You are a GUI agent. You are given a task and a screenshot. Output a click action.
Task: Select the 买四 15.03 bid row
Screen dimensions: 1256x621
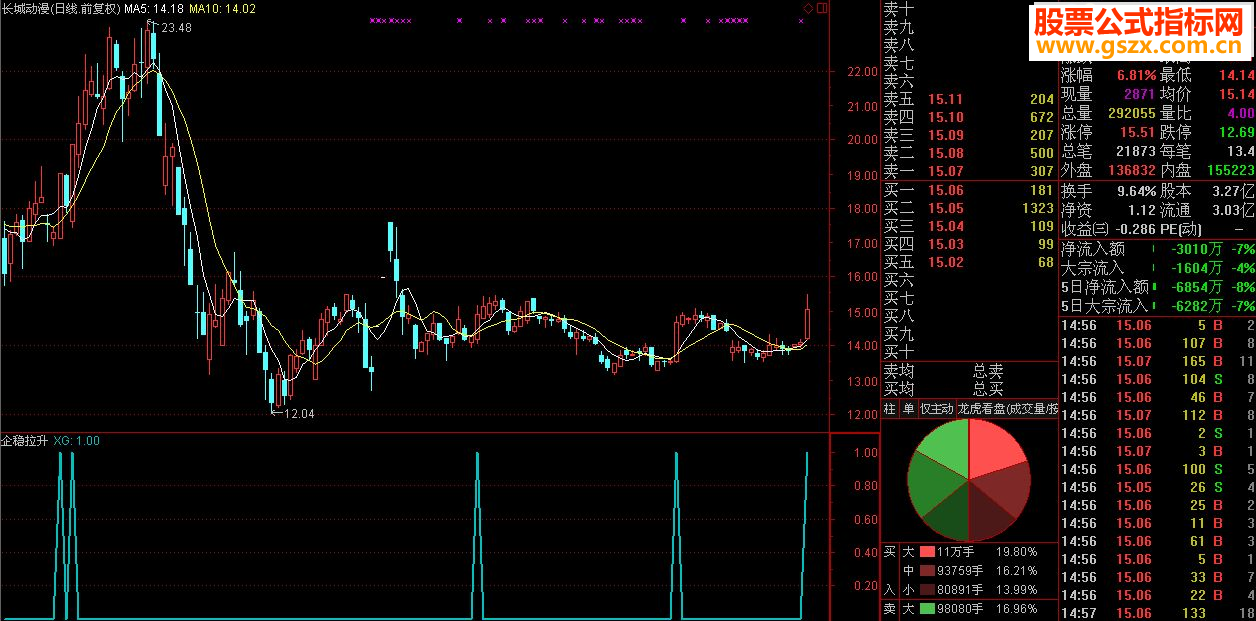click(x=969, y=244)
